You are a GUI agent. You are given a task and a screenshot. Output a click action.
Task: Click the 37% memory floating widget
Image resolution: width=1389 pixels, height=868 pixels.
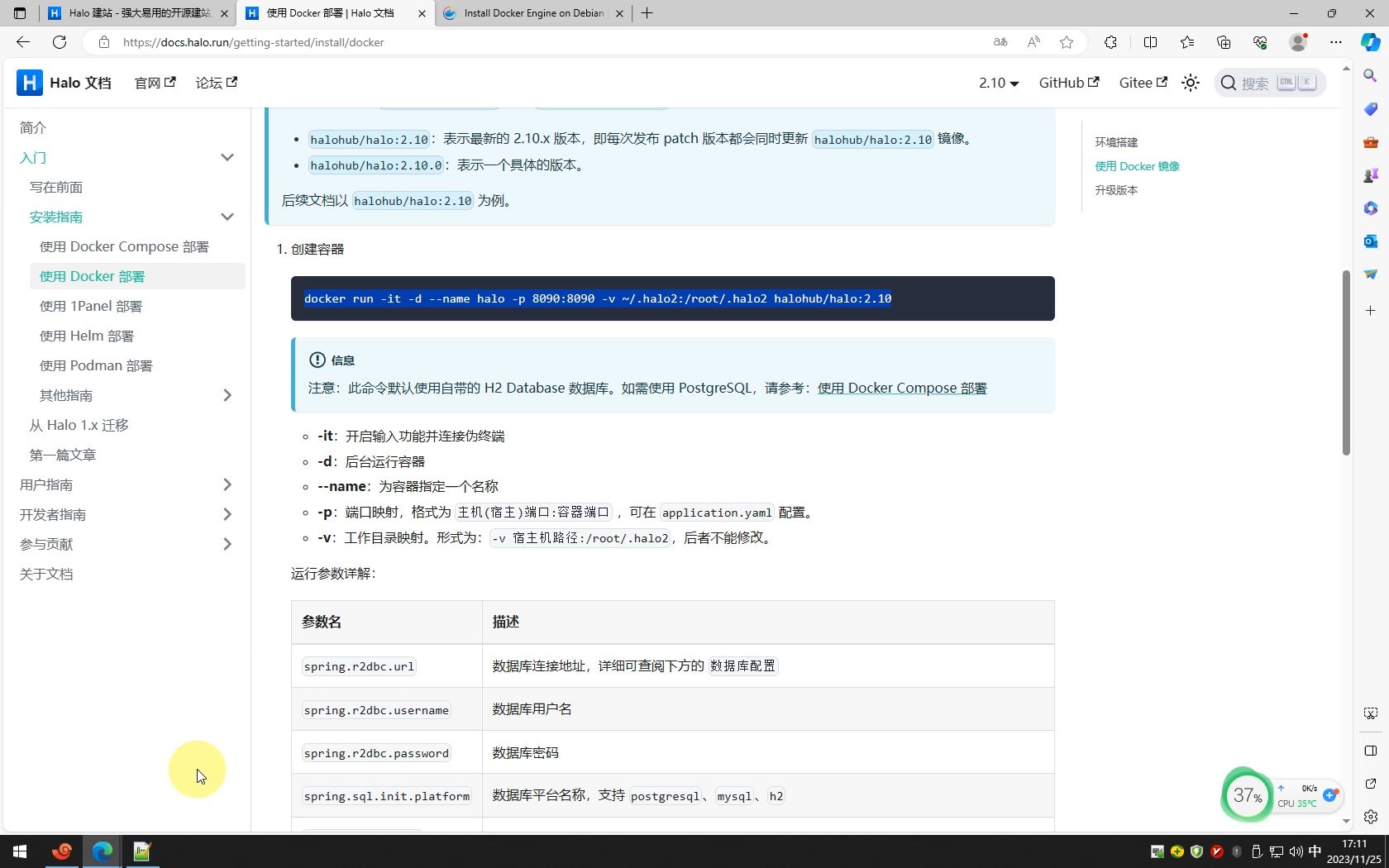pos(1247,795)
